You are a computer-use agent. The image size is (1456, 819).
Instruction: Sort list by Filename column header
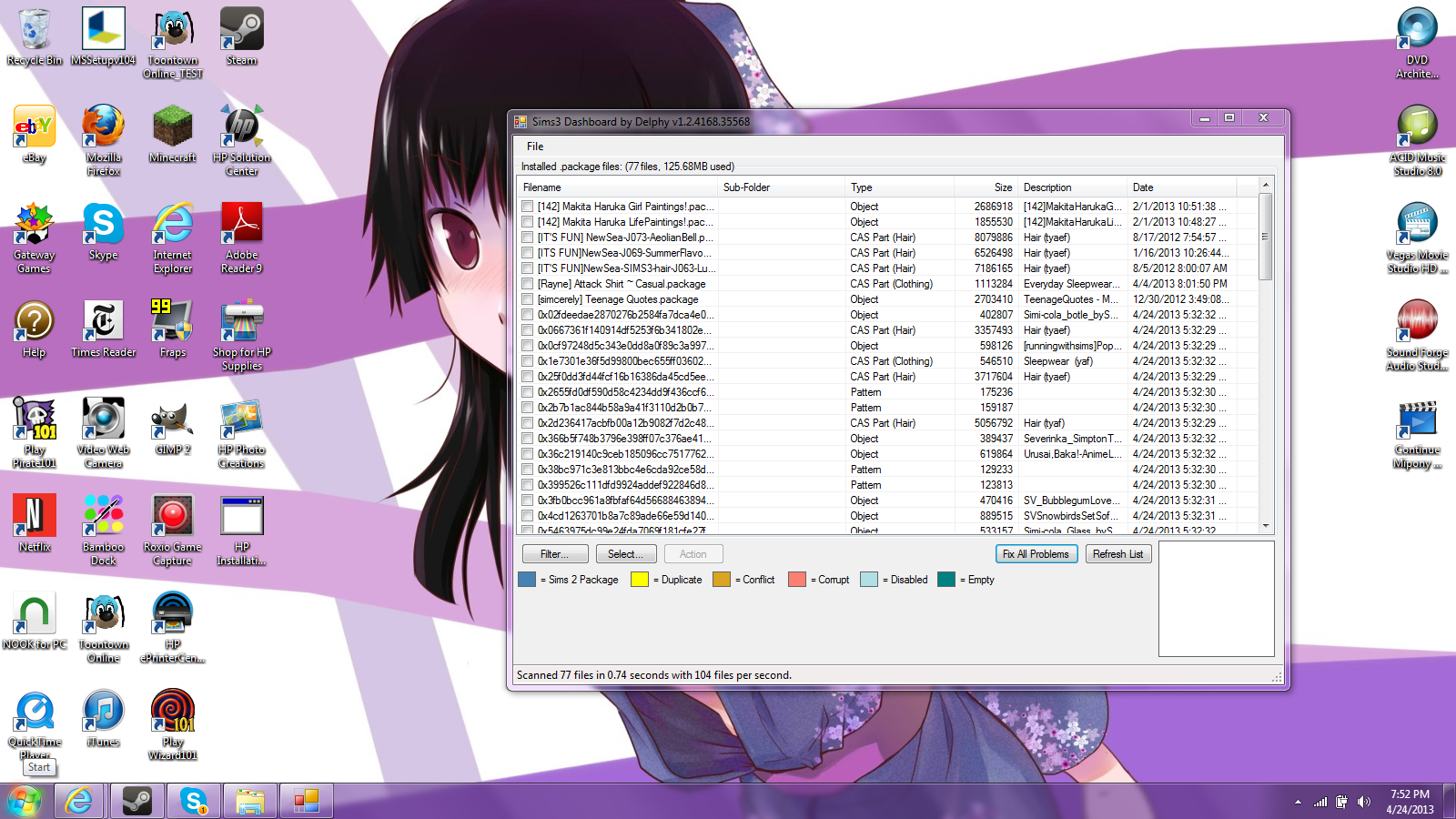click(618, 187)
